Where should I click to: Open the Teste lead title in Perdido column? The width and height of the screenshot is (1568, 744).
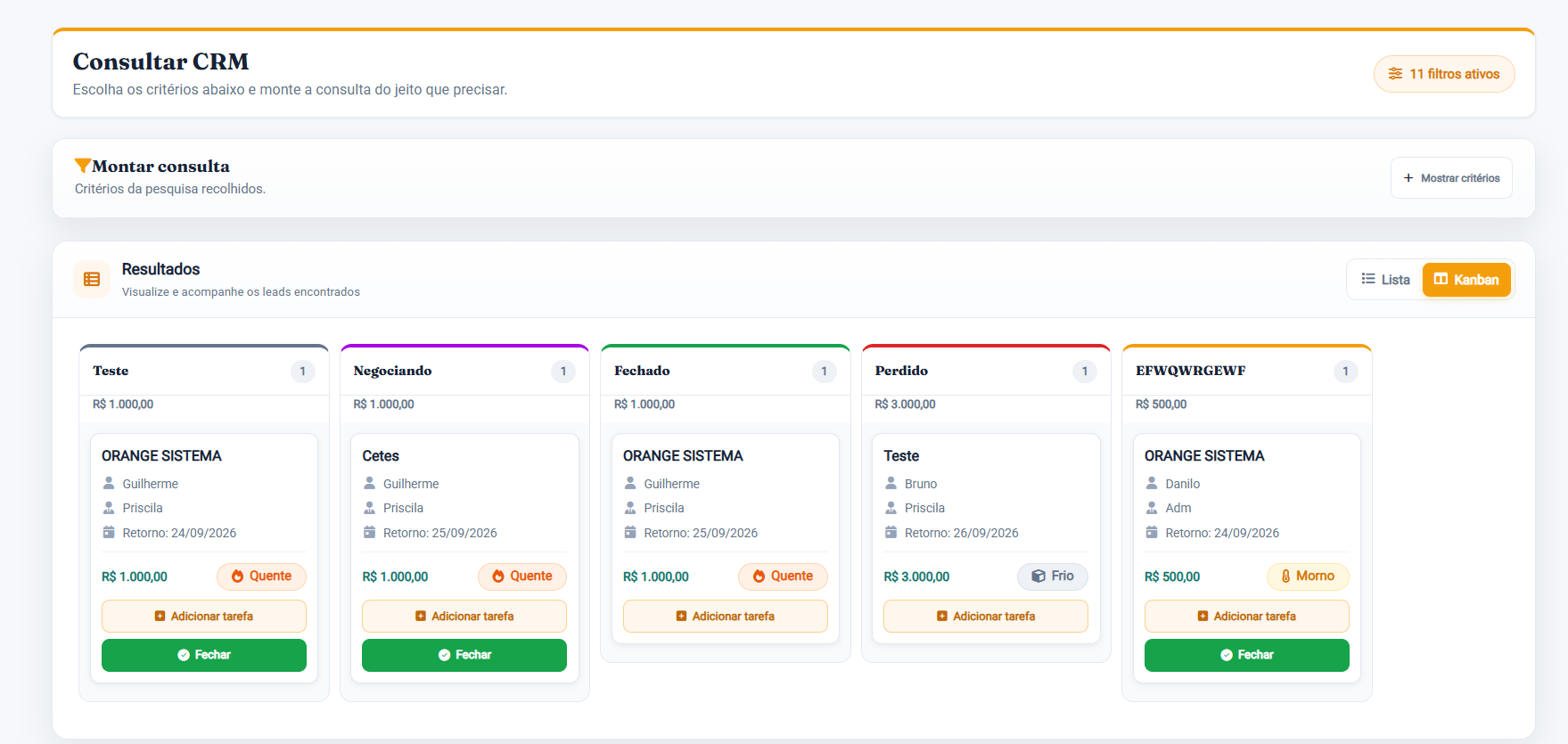click(x=901, y=456)
